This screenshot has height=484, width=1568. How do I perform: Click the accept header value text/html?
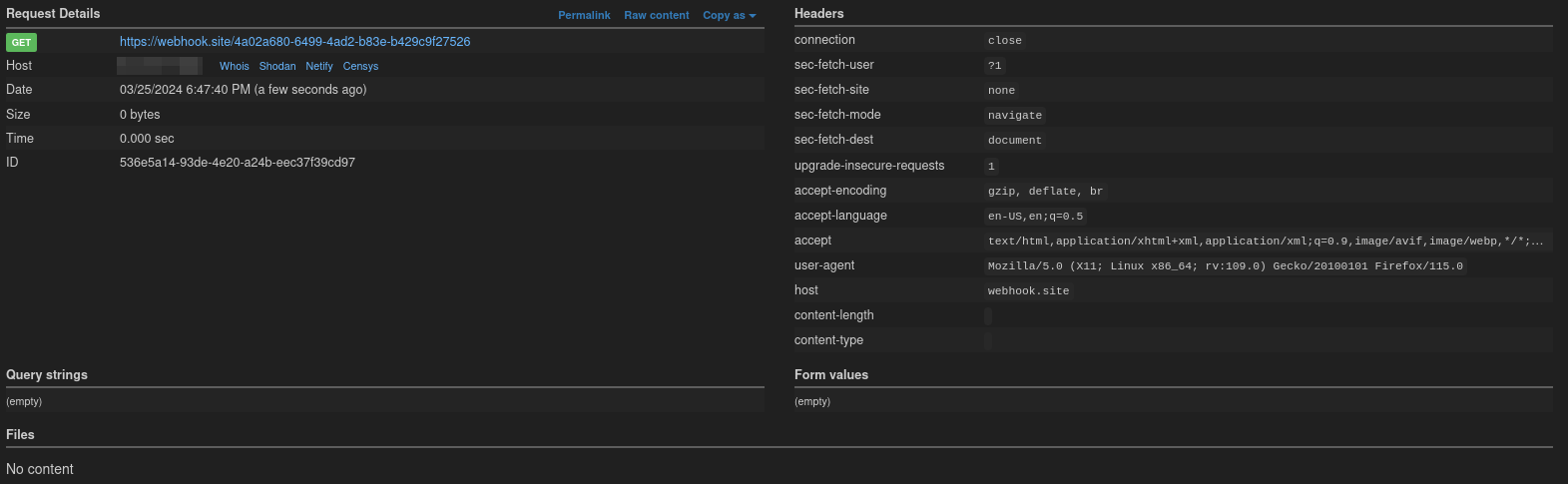[x=1266, y=242]
